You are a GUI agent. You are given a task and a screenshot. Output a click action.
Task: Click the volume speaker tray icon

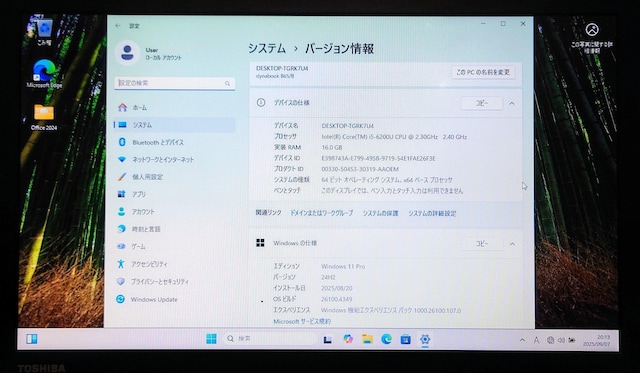[561, 340]
